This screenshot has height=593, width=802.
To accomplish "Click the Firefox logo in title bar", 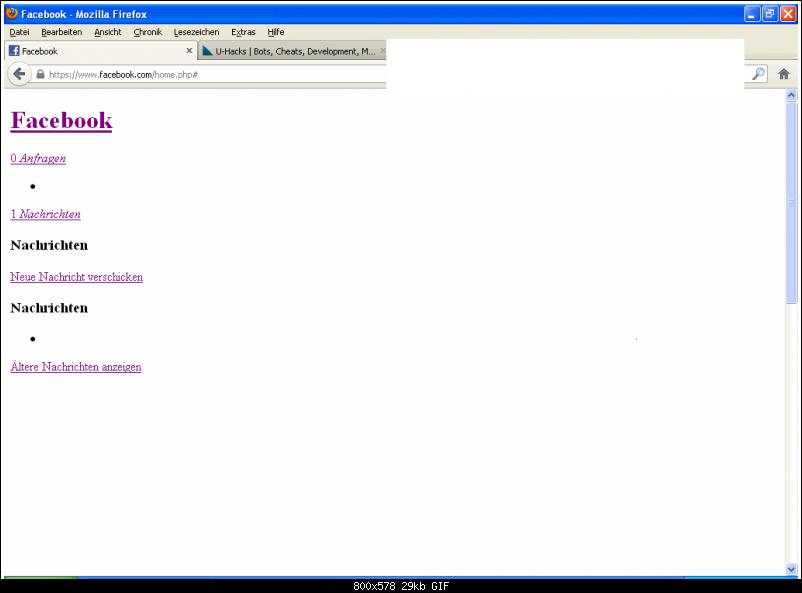I will [11, 13].
